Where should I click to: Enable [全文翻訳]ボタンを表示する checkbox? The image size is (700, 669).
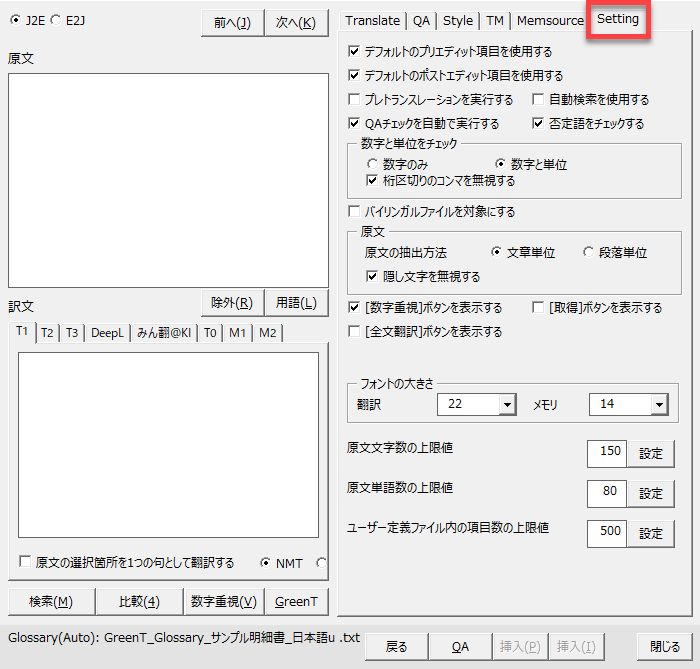[x=355, y=331]
